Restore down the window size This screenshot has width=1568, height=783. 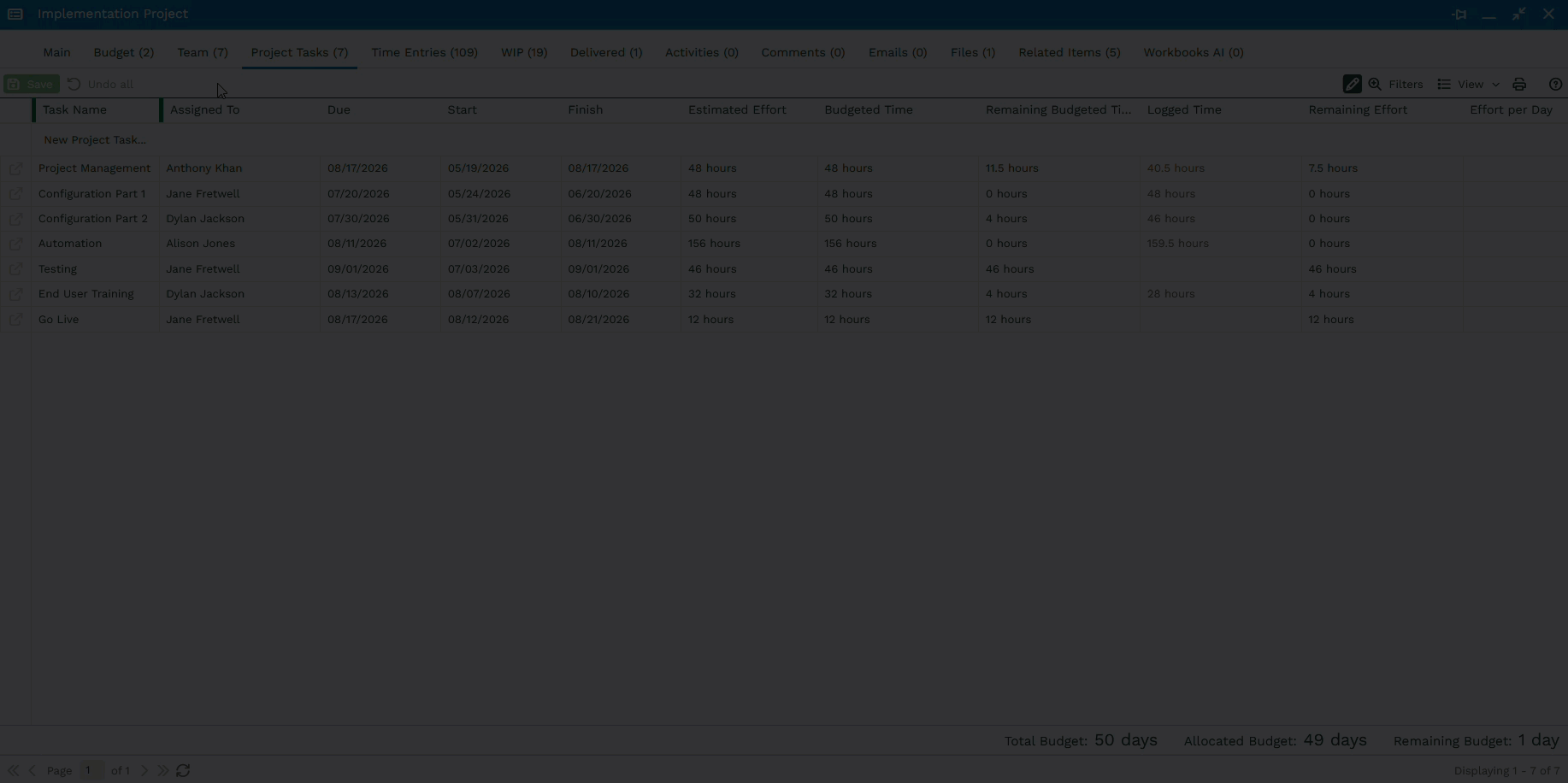tap(1518, 15)
